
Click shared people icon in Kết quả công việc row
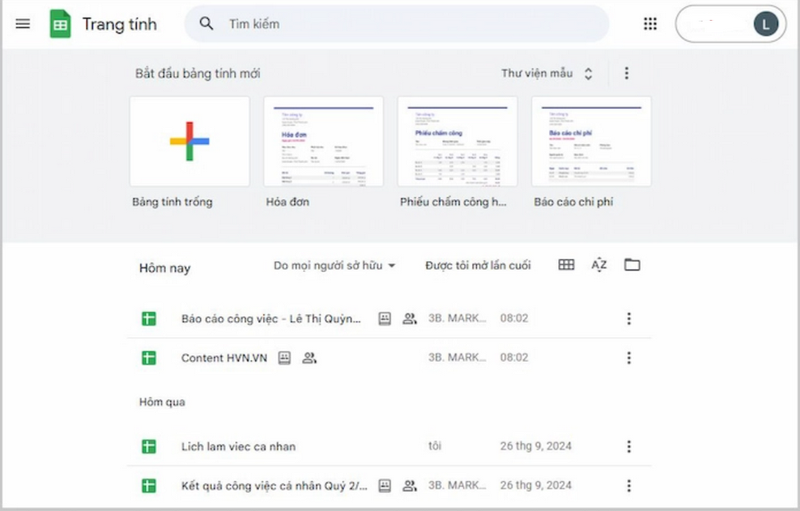pos(410,486)
